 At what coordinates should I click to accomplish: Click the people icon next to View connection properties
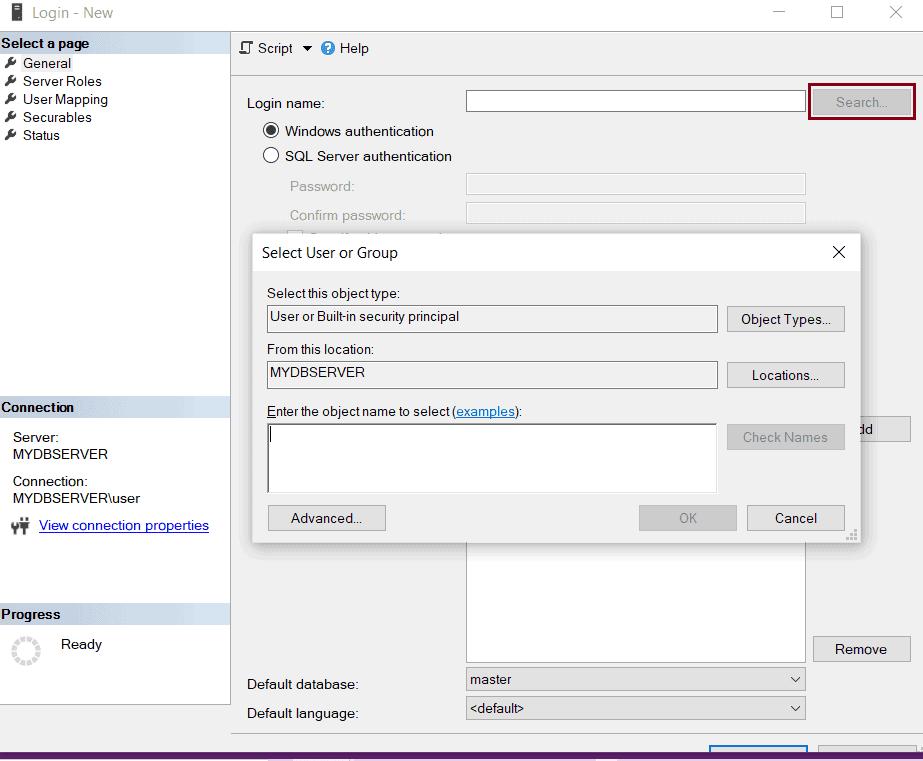point(21,525)
